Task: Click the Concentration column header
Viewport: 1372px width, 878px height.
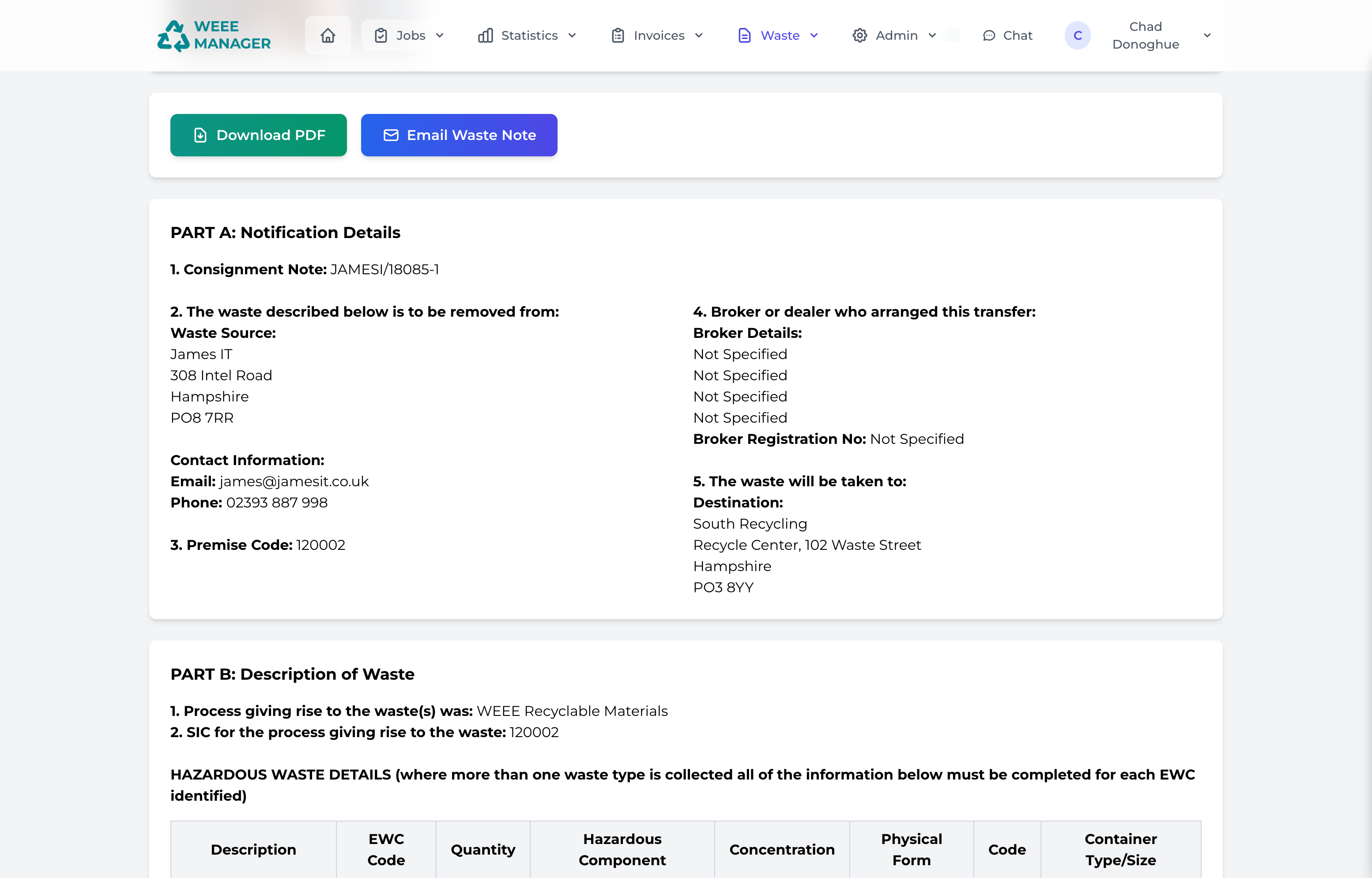Action: coord(782,849)
